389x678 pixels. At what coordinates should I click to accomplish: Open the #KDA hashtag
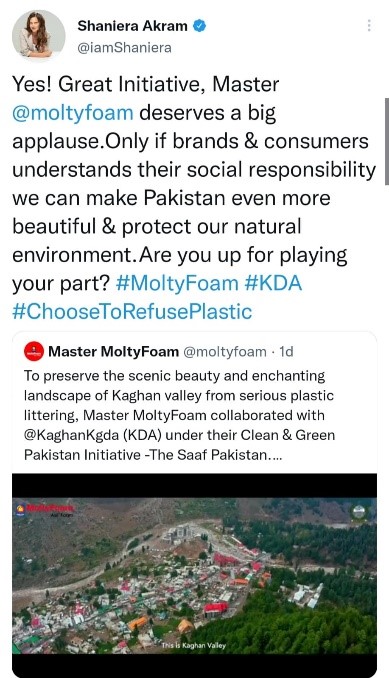click(x=273, y=284)
